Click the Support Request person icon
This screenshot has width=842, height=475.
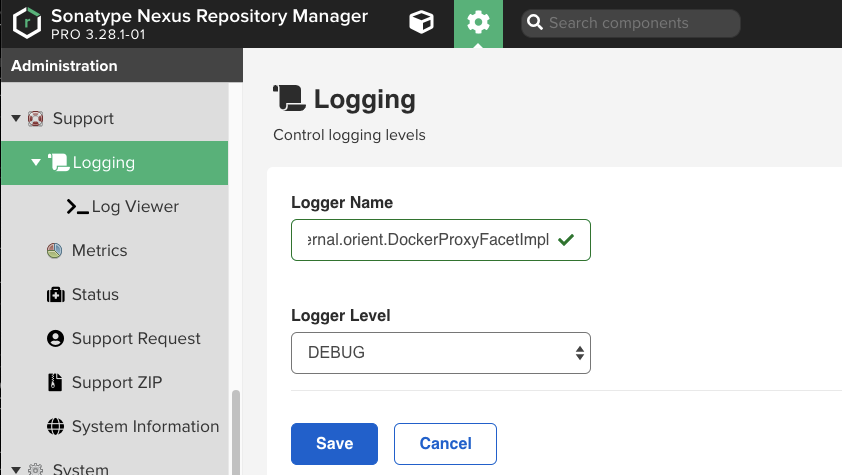pyautogui.click(x=55, y=339)
